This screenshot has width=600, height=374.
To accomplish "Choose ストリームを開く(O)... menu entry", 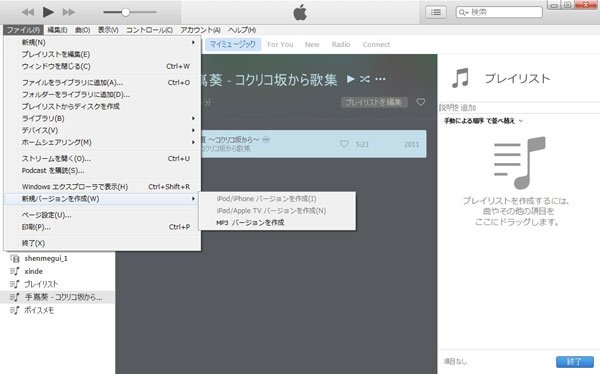I will pyautogui.click(x=103, y=158).
